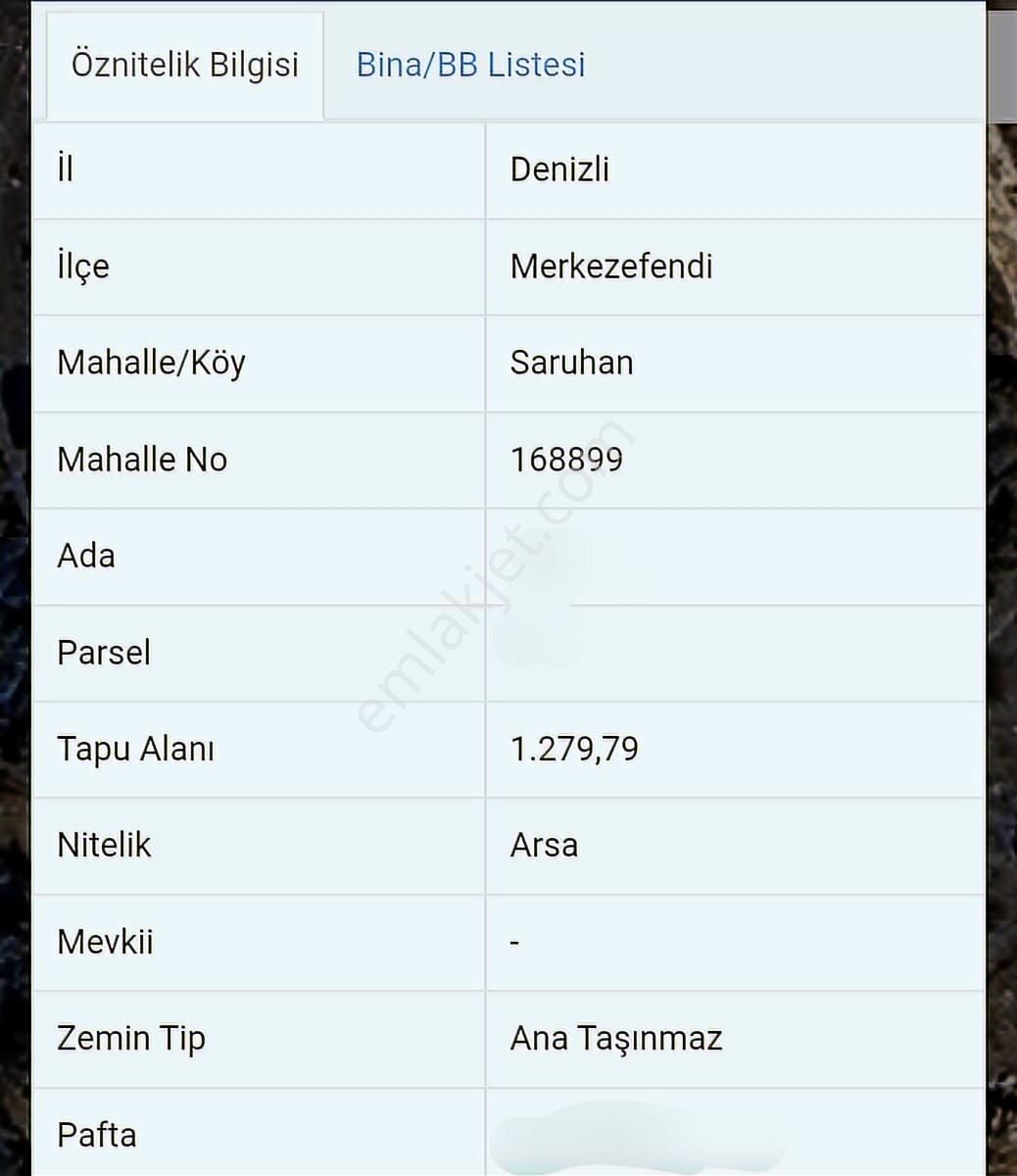This screenshot has width=1017, height=1176.
Task: Select the Parsel row label
Action: click(104, 653)
